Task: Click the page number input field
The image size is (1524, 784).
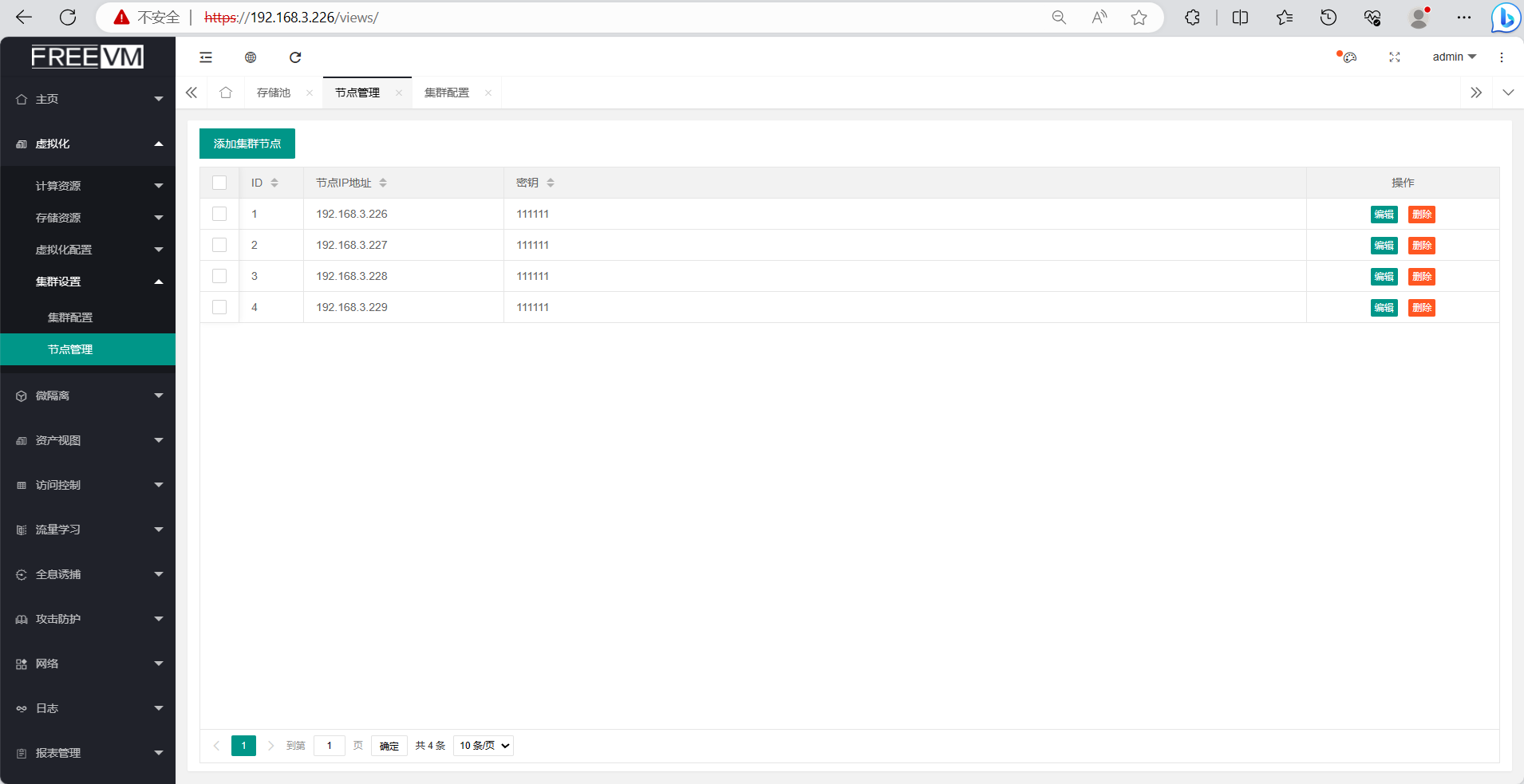Action: (330, 746)
